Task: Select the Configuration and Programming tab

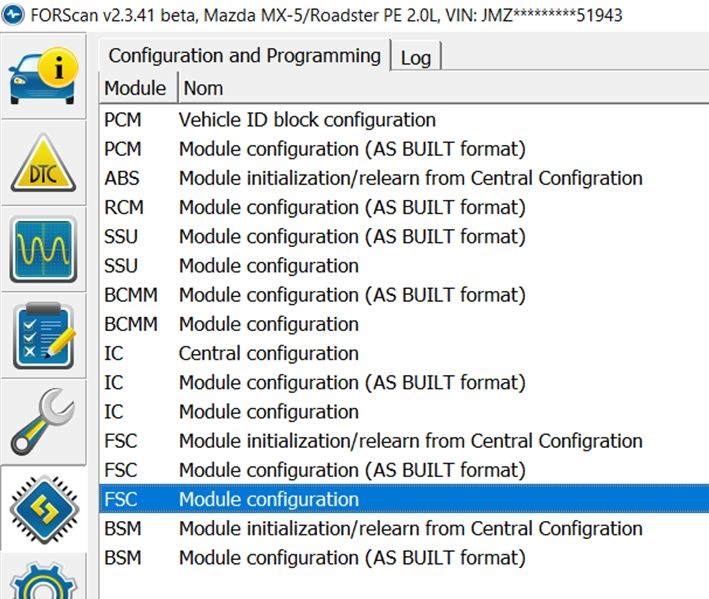Action: 245,56
